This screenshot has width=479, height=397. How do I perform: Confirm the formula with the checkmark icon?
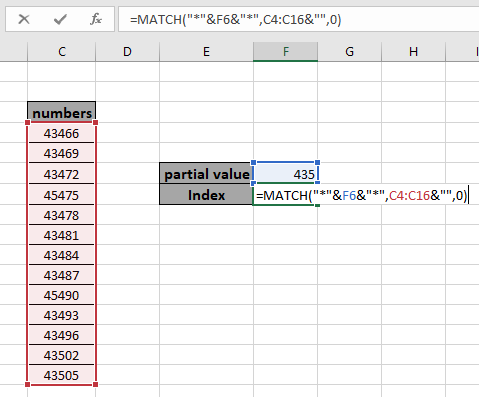(x=60, y=19)
